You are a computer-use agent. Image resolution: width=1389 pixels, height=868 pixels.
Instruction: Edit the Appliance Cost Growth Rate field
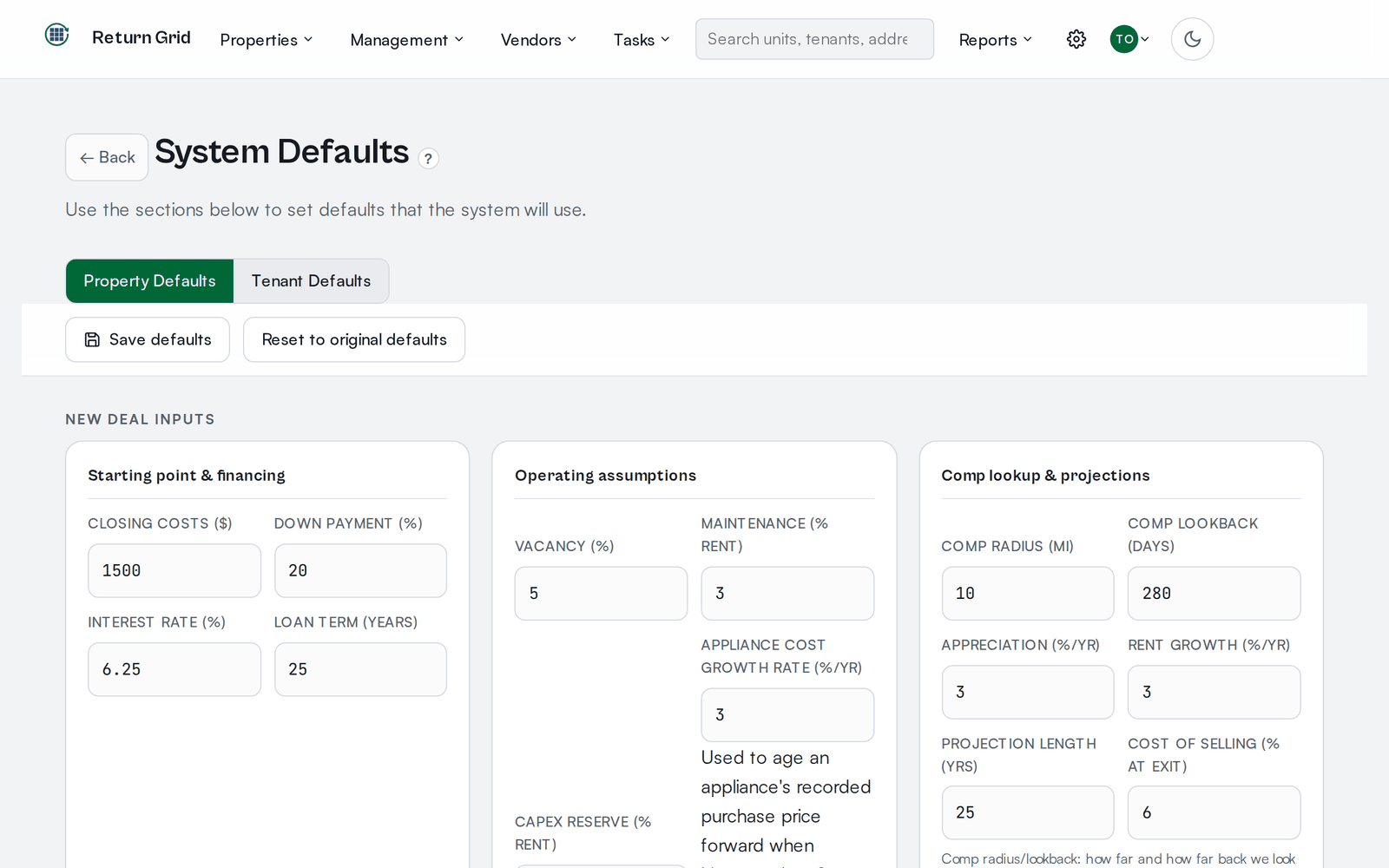click(x=787, y=715)
